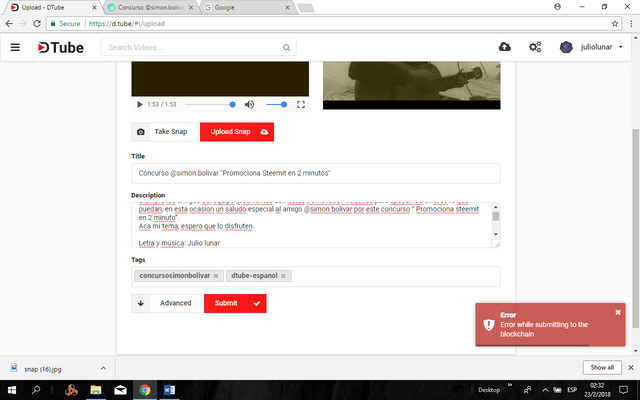This screenshot has width=640, height=400.
Task: Open Word from taskbar
Action: pos(169,390)
